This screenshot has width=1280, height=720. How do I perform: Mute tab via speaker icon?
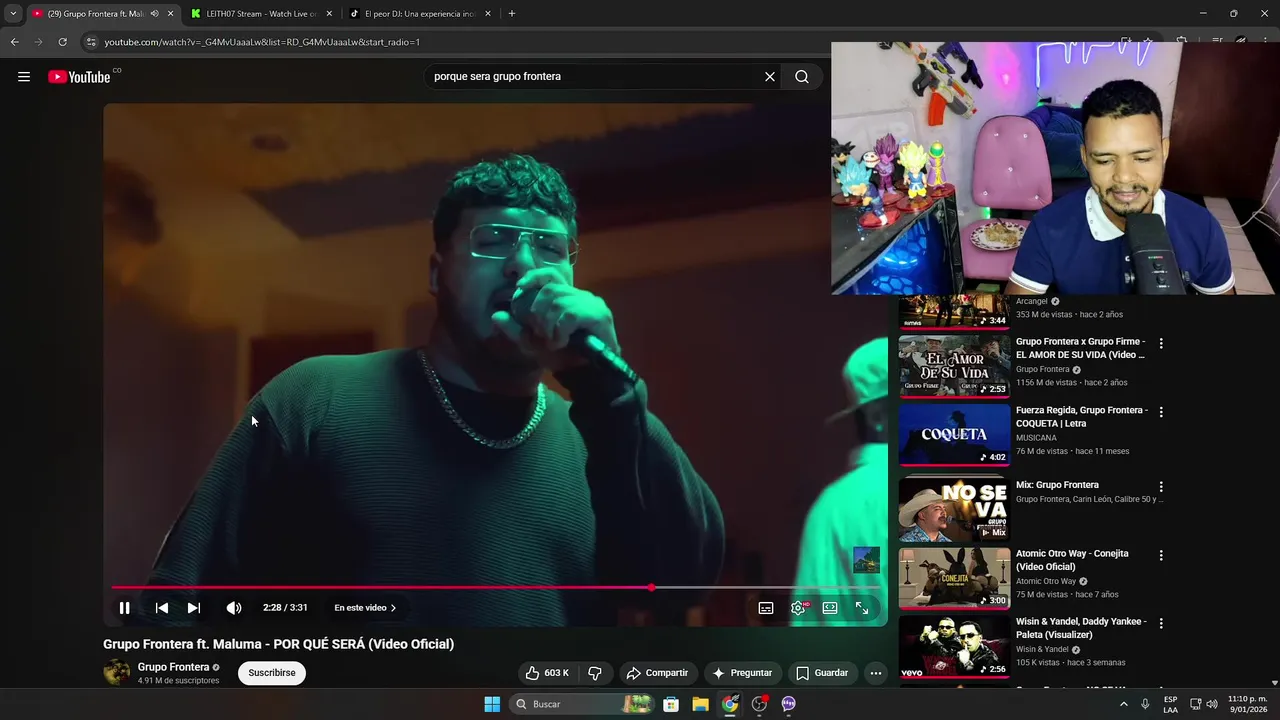[x=154, y=14]
